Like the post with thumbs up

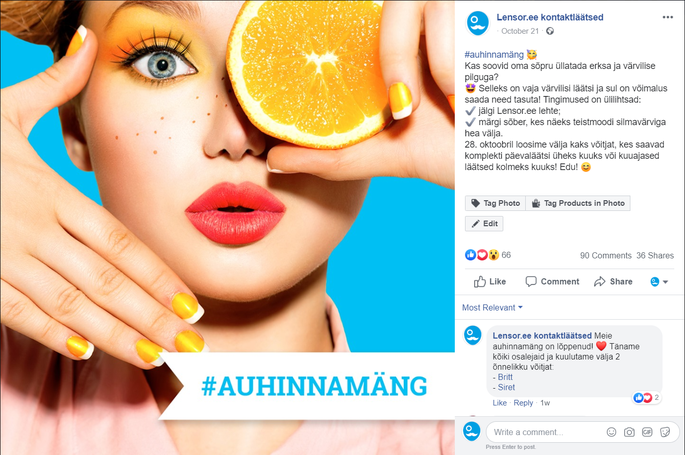pos(490,282)
